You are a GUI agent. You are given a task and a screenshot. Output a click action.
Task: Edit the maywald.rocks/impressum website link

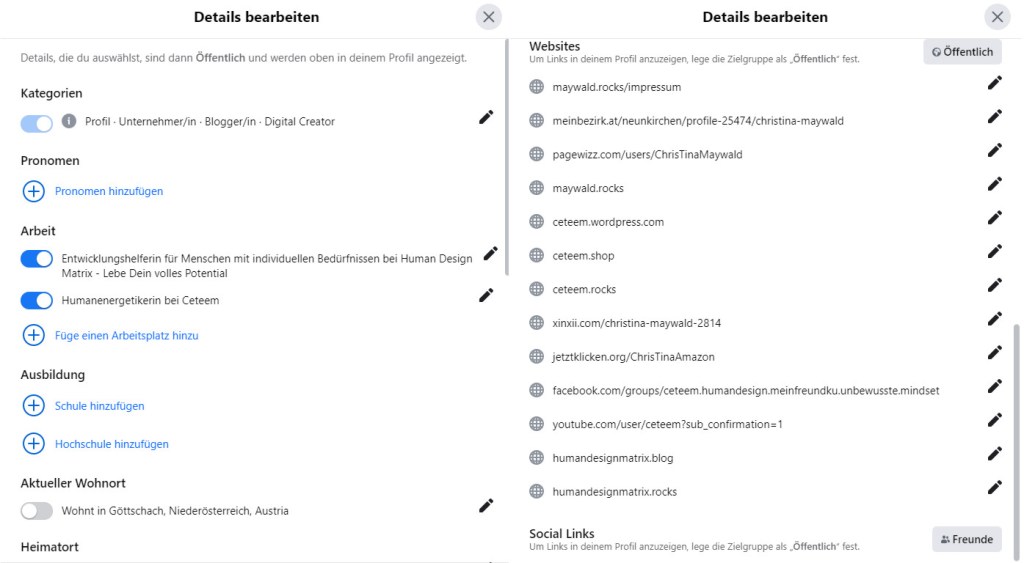[x=994, y=85]
